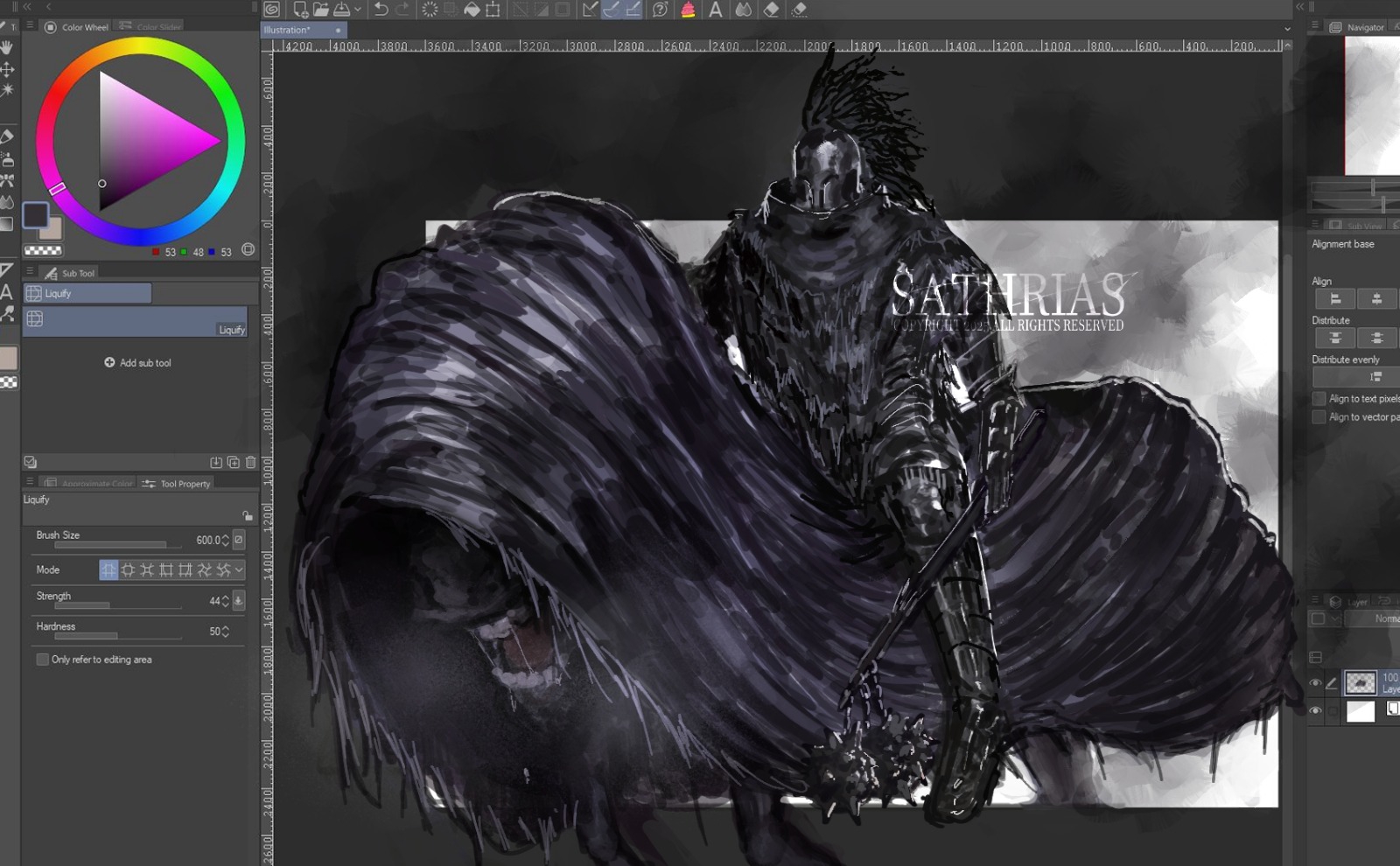Image resolution: width=1400 pixels, height=866 pixels.
Task: Switch to the Tool Property tab
Action: click(x=177, y=484)
